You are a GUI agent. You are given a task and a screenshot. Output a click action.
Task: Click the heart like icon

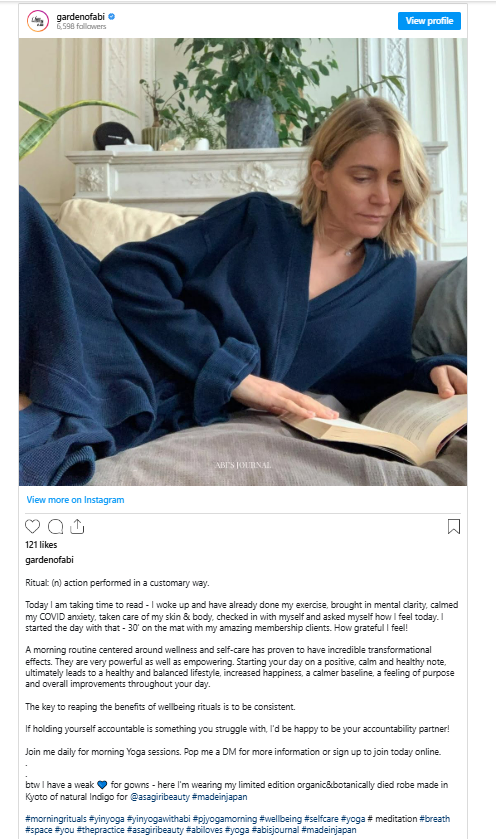click(x=33, y=527)
